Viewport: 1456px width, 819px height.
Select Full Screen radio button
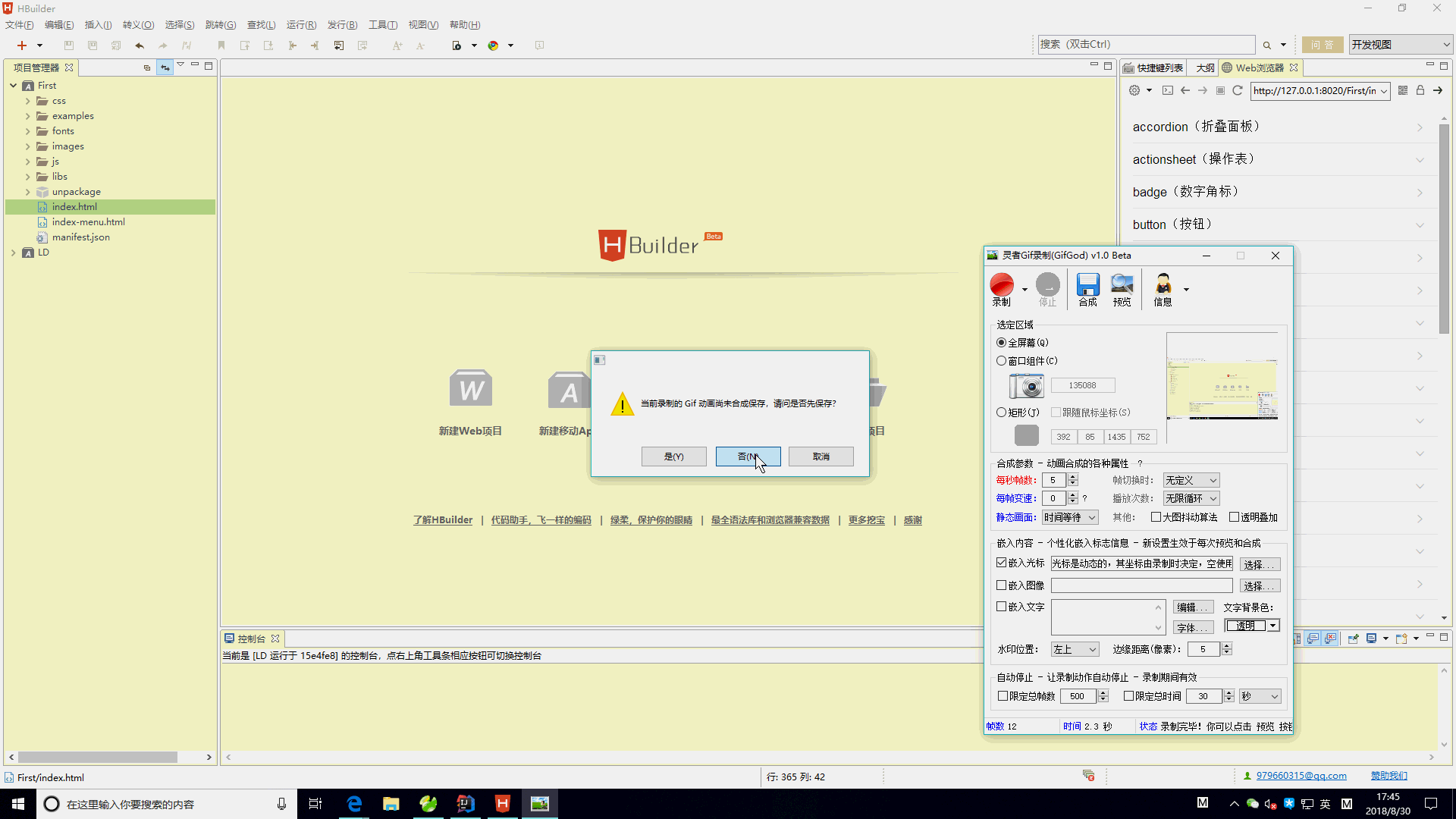pyautogui.click(x=1002, y=342)
